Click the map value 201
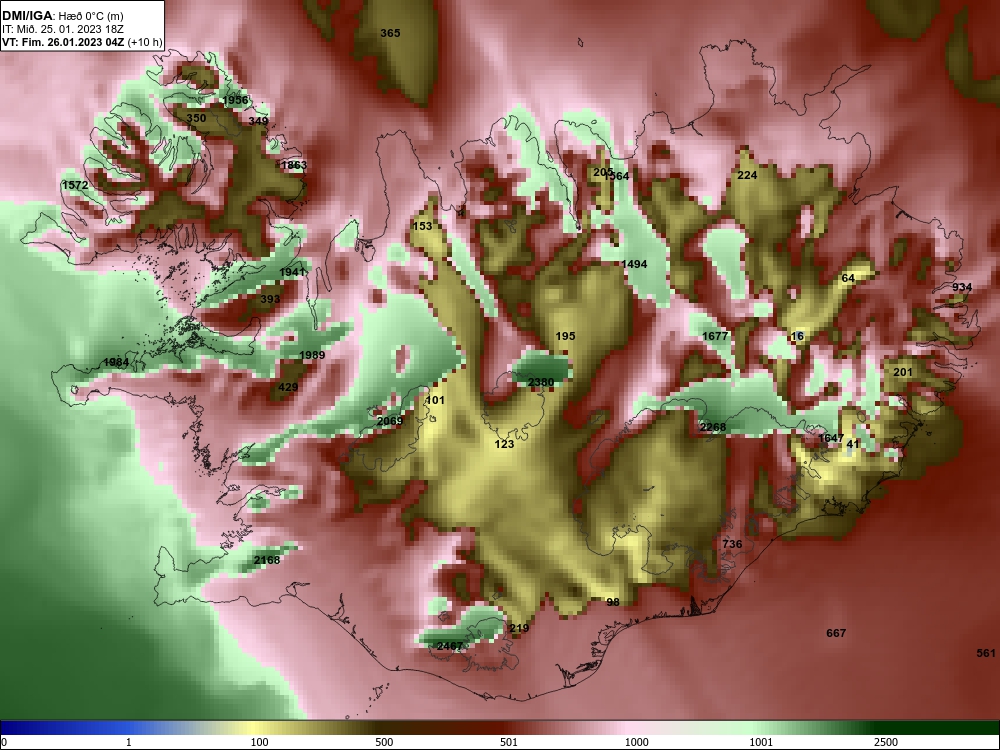 point(902,372)
